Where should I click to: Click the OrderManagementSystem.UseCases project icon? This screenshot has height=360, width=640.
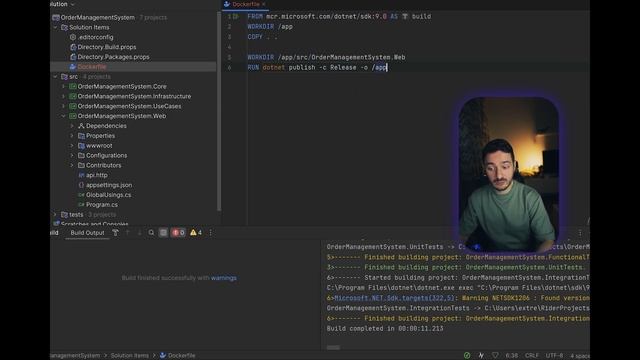[x=73, y=106]
